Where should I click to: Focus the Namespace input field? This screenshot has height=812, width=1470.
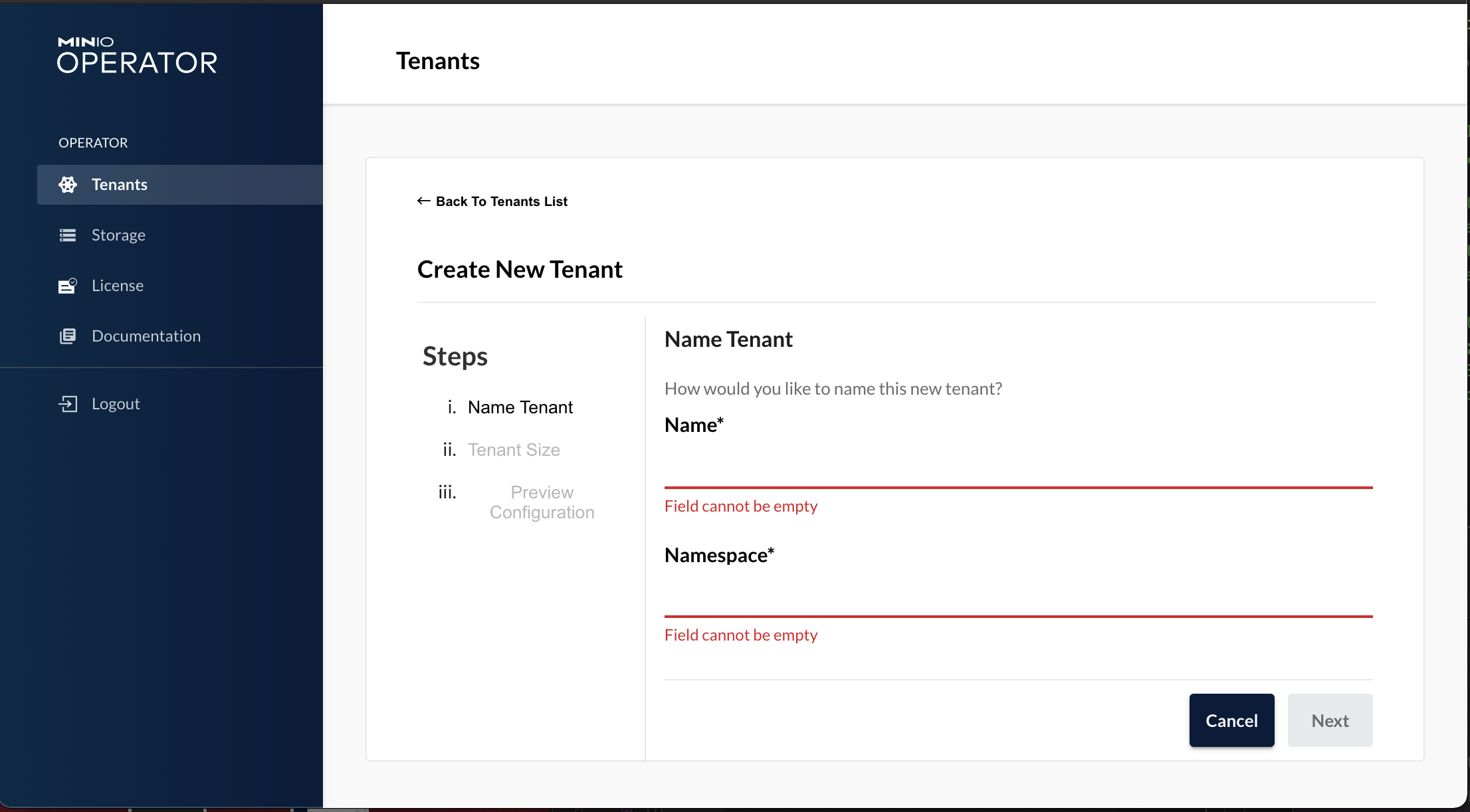click(1019, 595)
